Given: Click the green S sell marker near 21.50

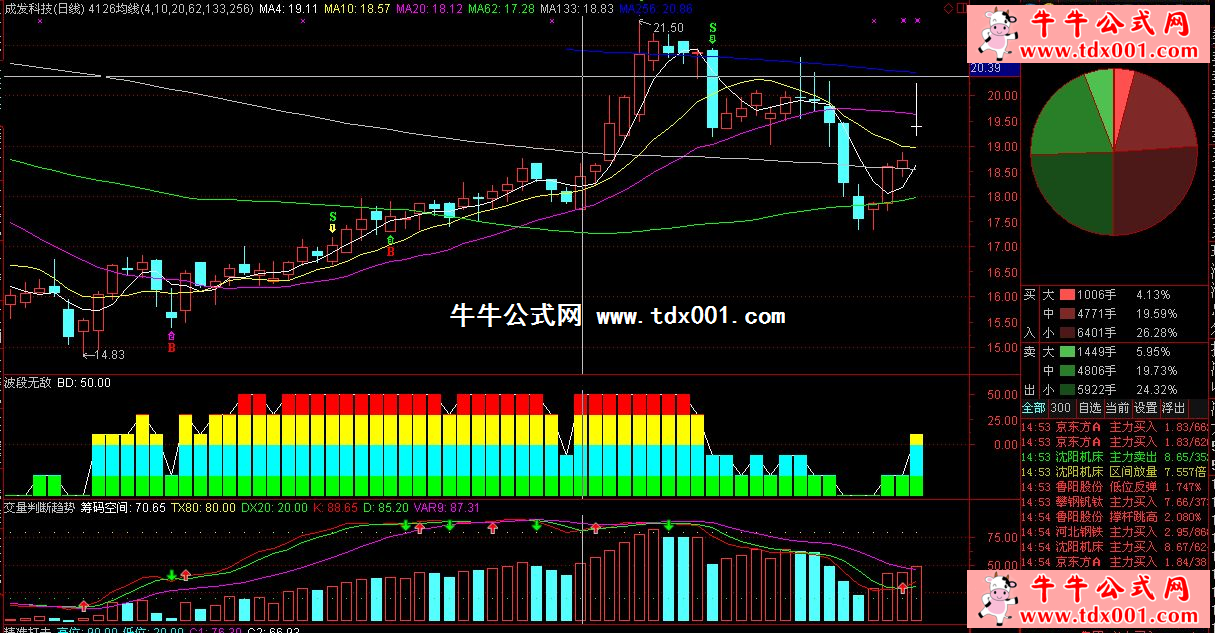Looking at the screenshot, I should point(712,29).
